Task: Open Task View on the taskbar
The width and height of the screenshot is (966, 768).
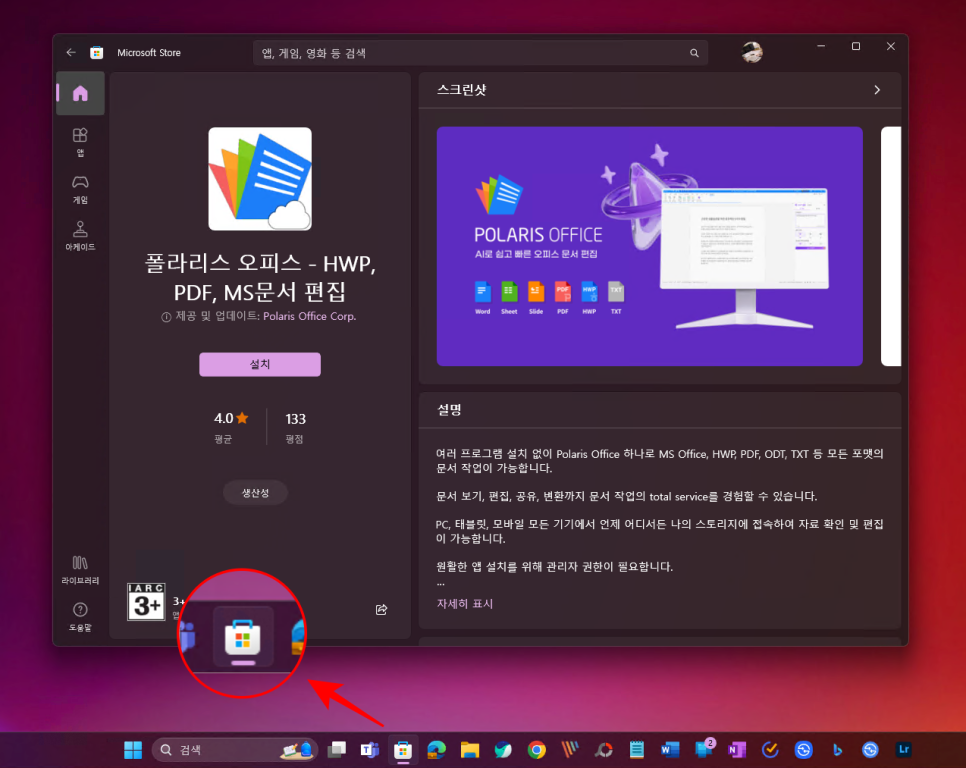Action: coord(336,750)
